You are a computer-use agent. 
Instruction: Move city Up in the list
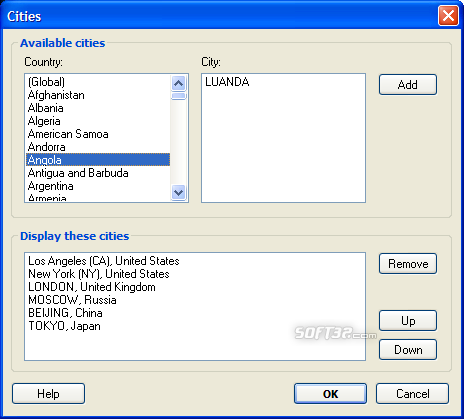pos(408,321)
